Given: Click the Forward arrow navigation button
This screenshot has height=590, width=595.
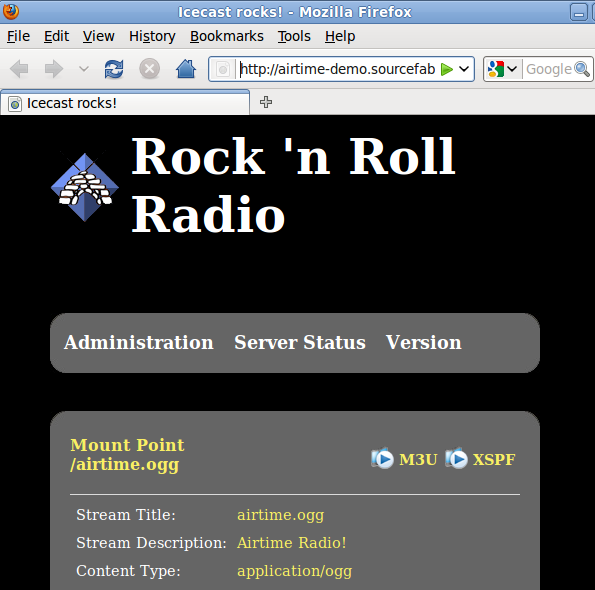Looking at the screenshot, I should [x=54, y=69].
